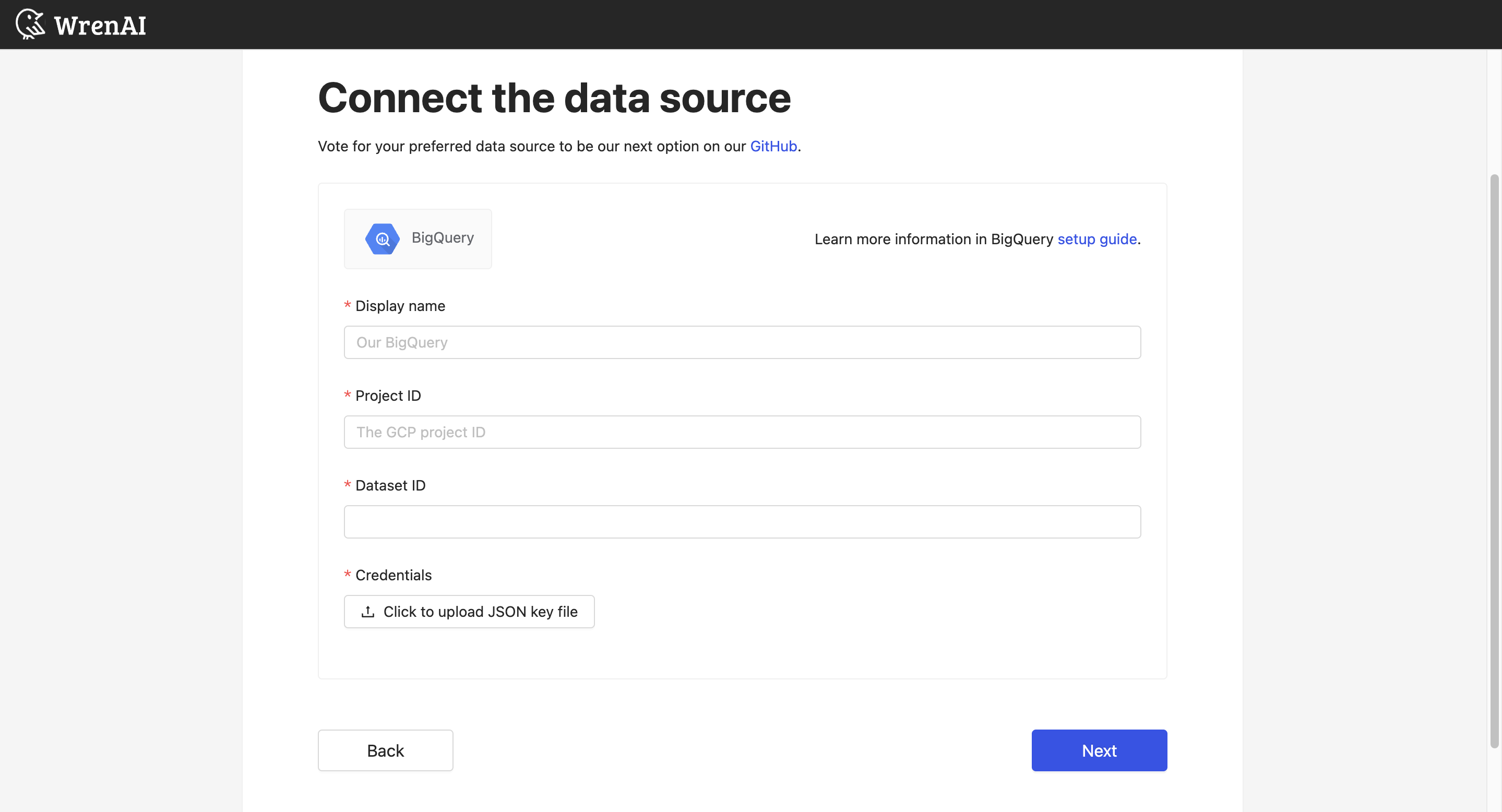Click the page vertical scrollbar
1502x812 pixels.
[x=1493, y=460]
